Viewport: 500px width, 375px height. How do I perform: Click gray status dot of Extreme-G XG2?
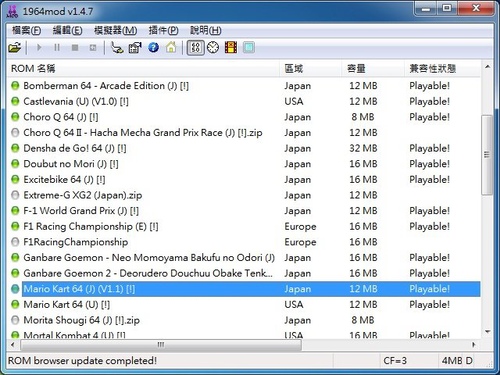tap(15, 195)
